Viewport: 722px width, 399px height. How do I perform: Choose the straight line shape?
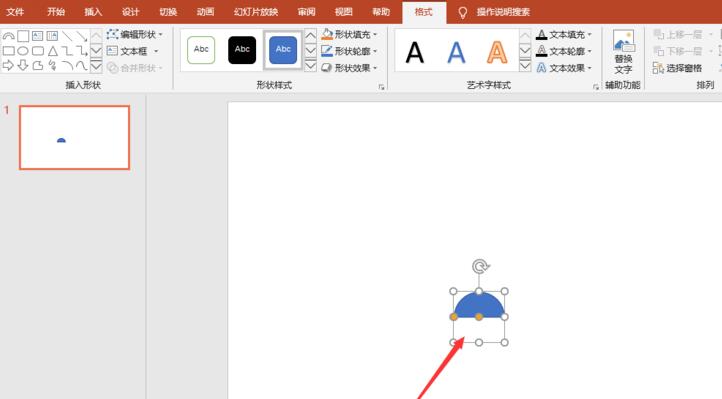coord(67,36)
